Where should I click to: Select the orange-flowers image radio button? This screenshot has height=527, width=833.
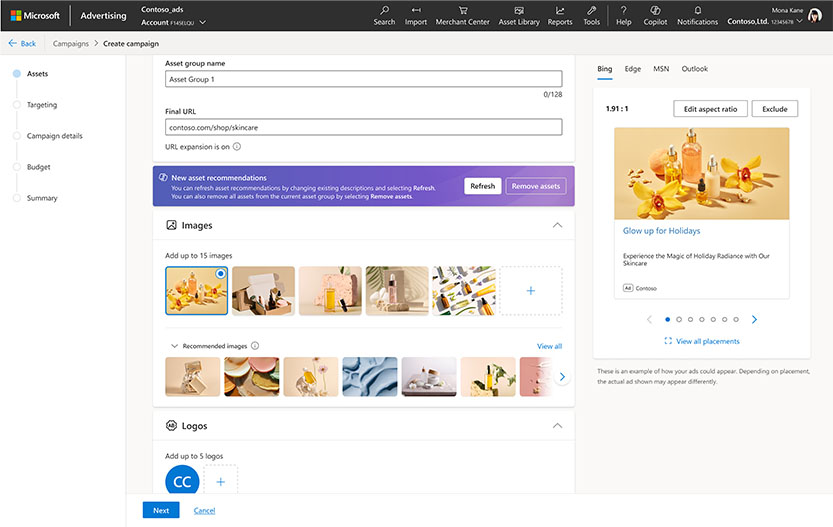coord(220,274)
